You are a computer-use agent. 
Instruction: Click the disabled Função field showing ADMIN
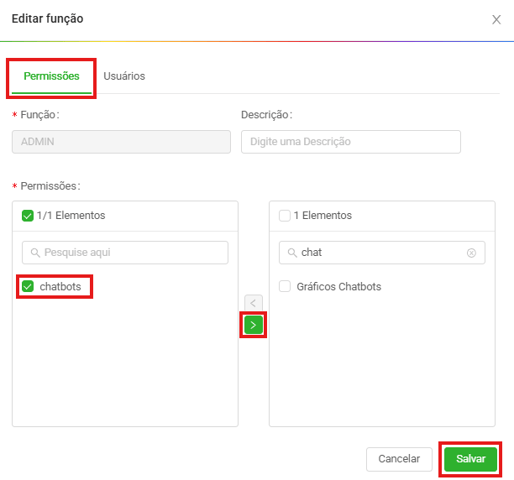tap(121, 142)
